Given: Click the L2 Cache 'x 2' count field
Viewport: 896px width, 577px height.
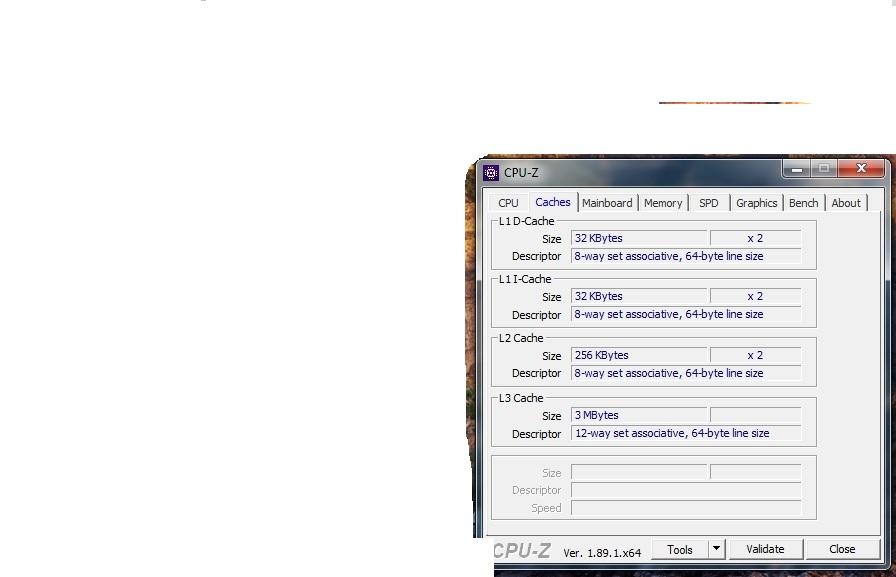Looking at the screenshot, I should click(755, 355).
